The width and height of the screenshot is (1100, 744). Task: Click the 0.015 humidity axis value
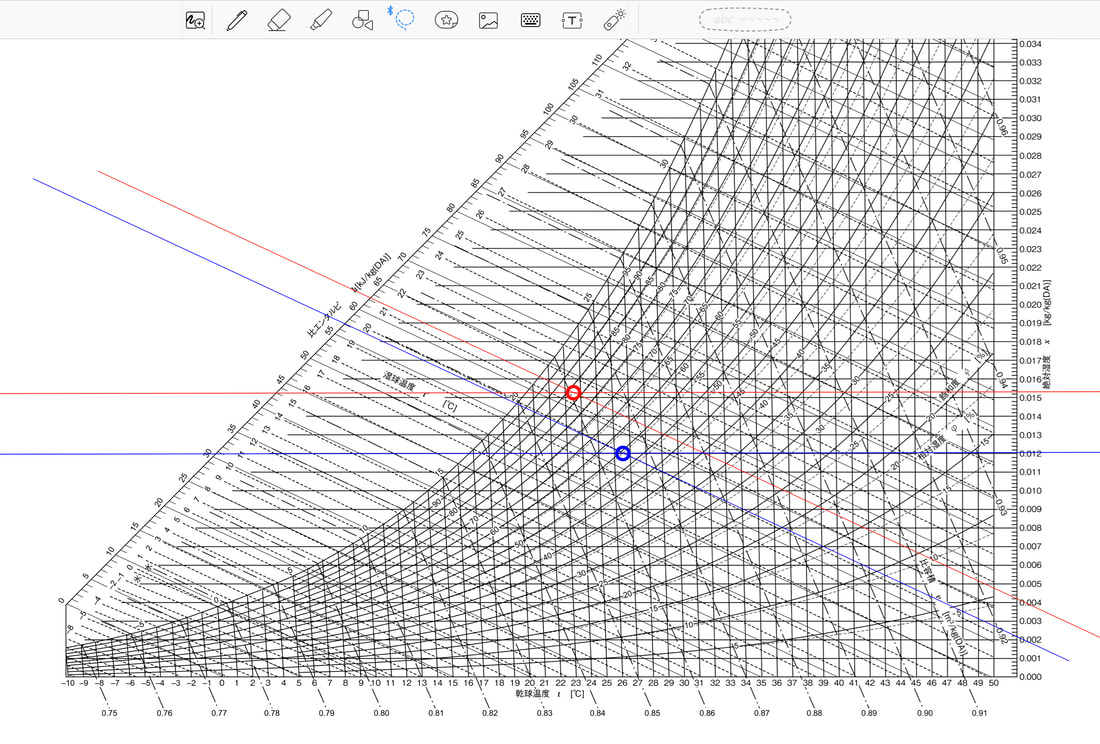[1030, 398]
